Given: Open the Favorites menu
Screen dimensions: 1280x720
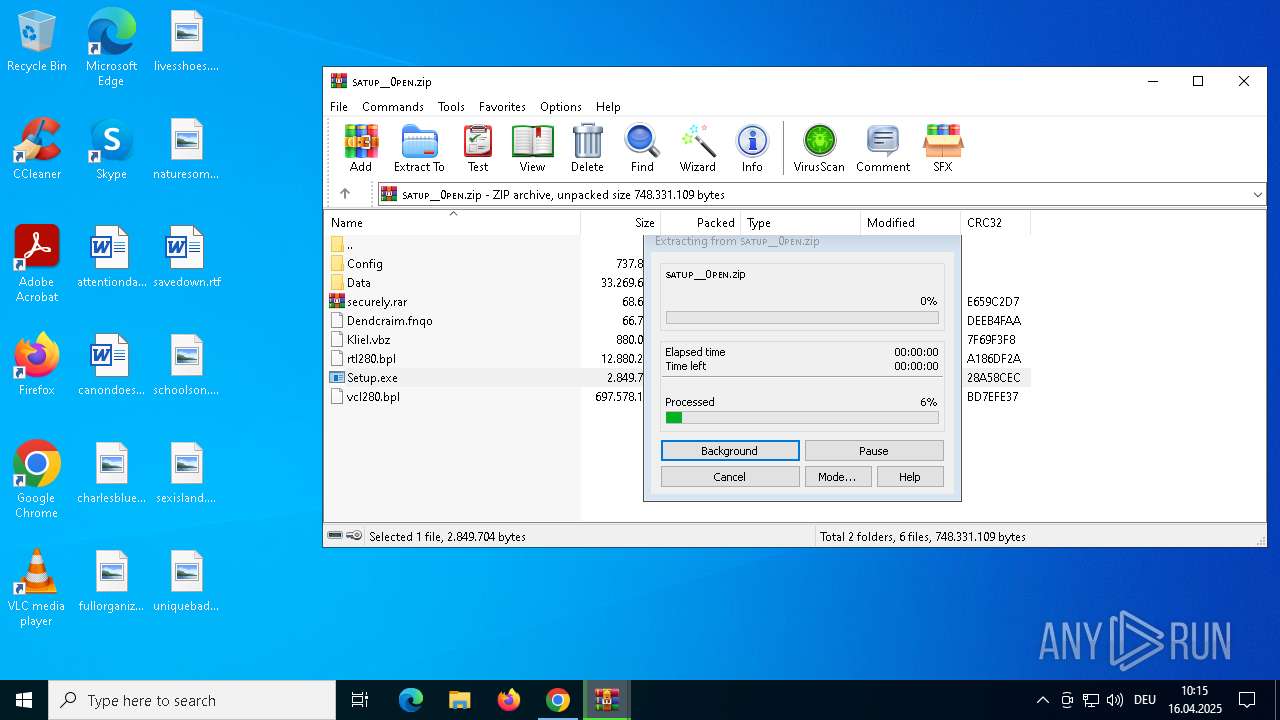Looking at the screenshot, I should click(502, 107).
